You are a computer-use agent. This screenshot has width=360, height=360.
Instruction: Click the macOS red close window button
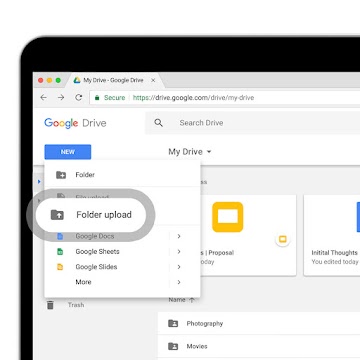tap(41, 80)
